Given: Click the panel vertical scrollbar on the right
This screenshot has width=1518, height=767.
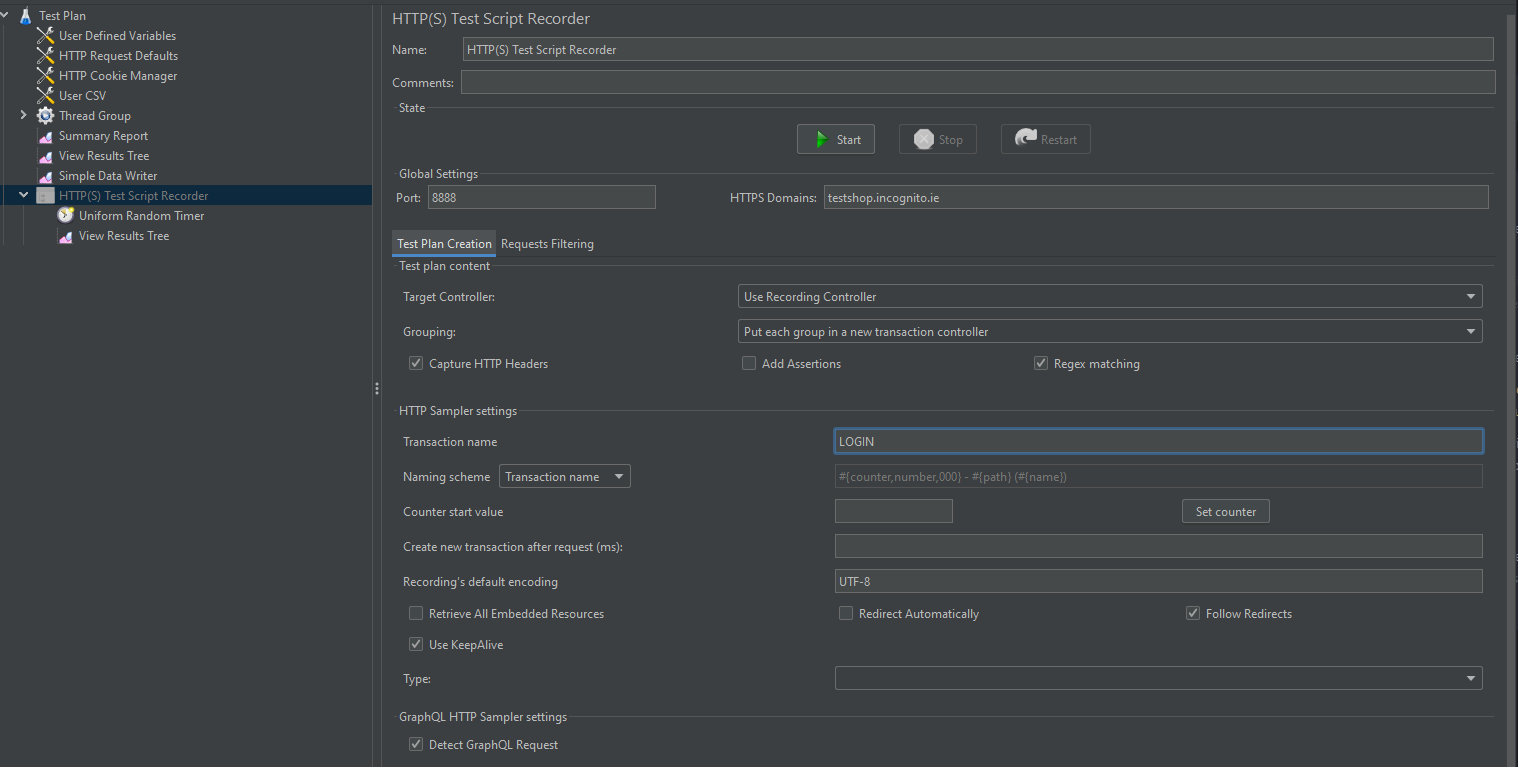Looking at the screenshot, I should [x=1512, y=390].
